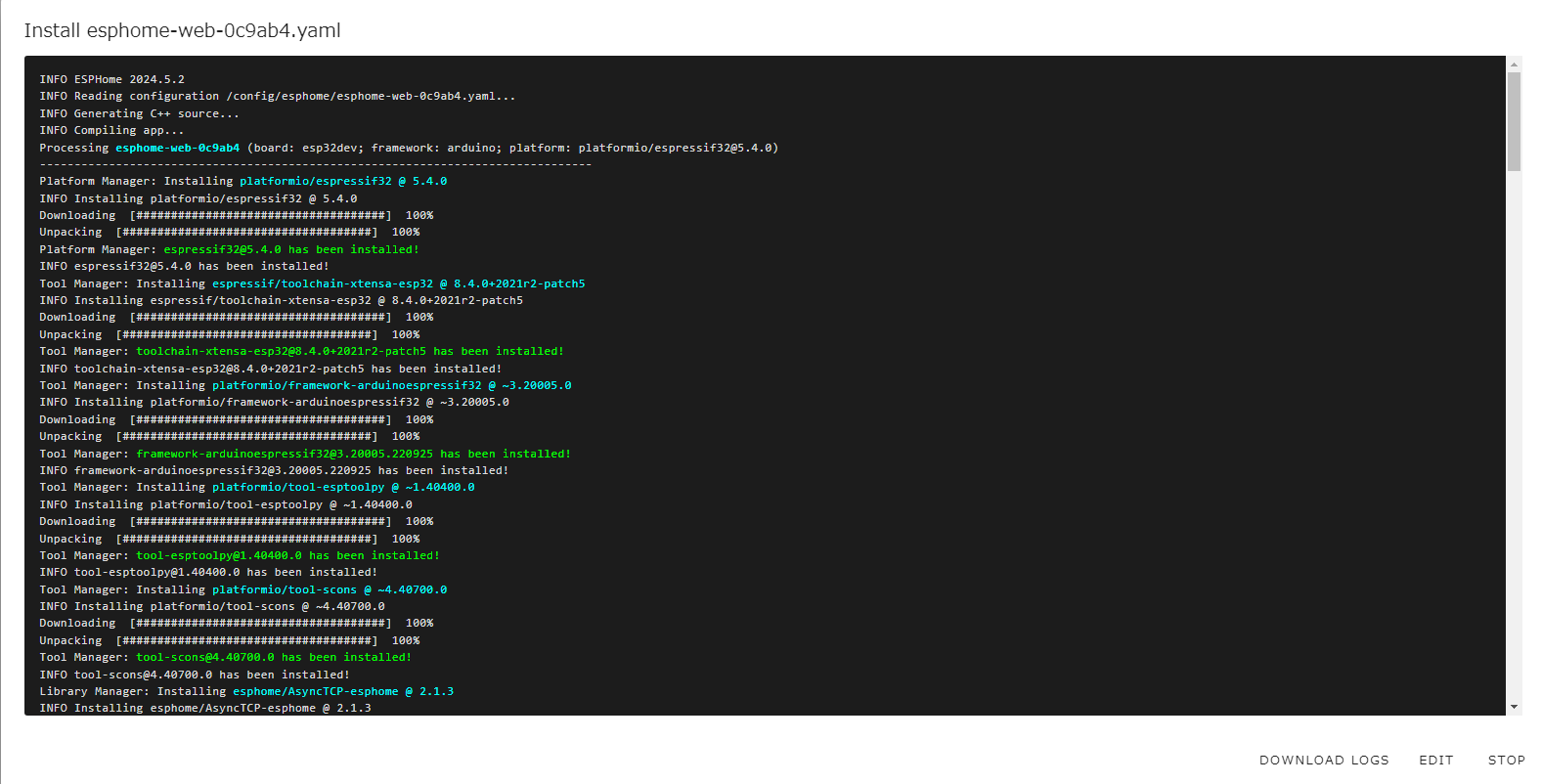Click 'INFO ESPHome 2024.5.2' log line
The height and width of the screenshot is (784, 1542).
coord(111,79)
